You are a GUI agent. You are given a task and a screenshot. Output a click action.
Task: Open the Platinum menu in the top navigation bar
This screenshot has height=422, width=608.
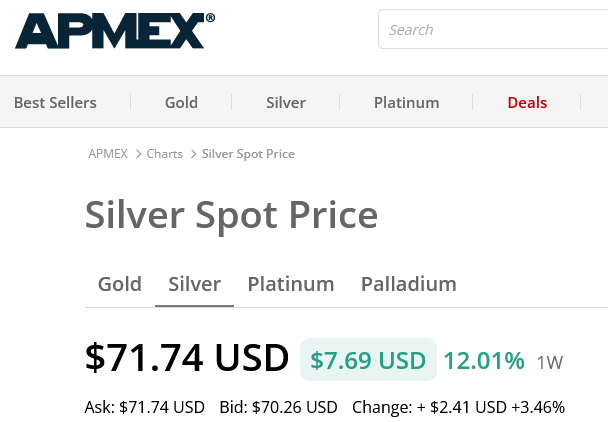click(x=406, y=102)
